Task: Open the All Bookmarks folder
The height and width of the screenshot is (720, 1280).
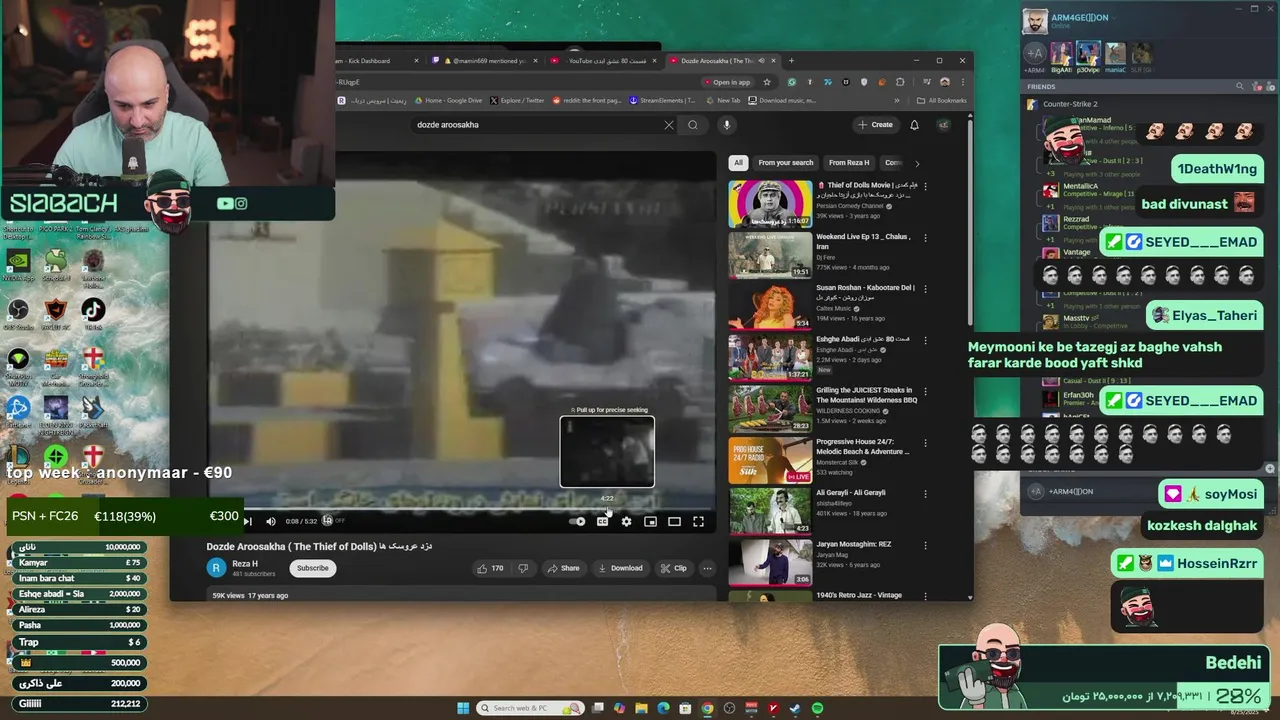Action: [941, 100]
